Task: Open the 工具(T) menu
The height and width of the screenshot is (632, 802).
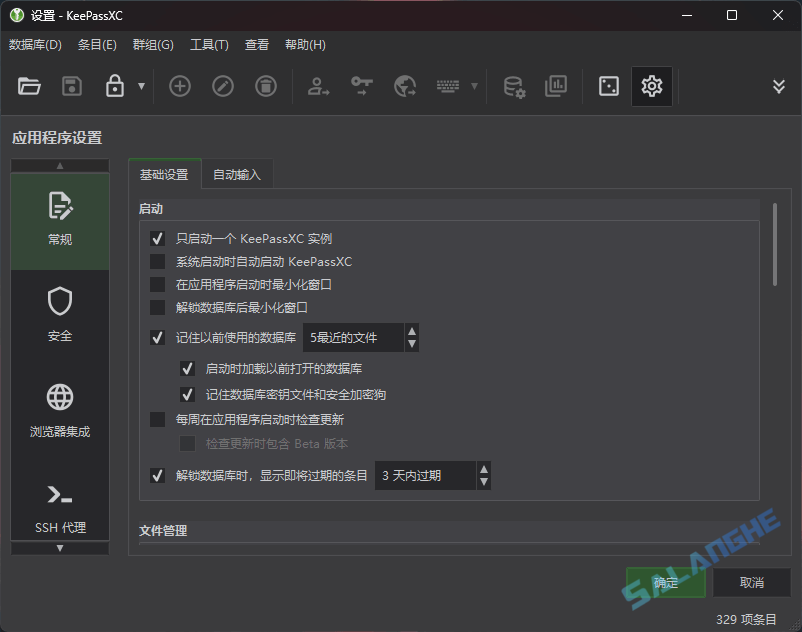Action: [211, 44]
